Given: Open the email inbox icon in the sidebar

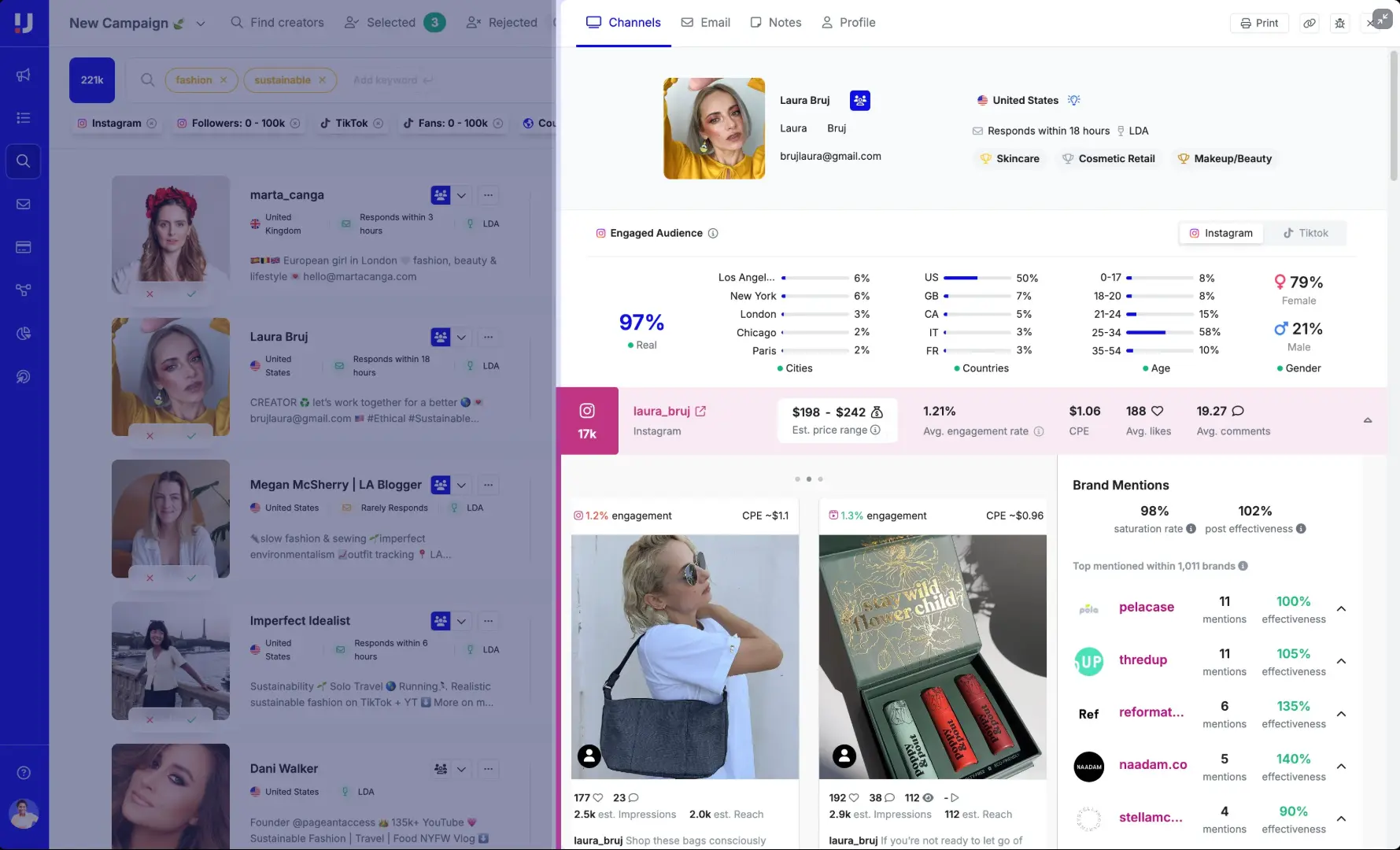Looking at the screenshot, I should point(23,204).
